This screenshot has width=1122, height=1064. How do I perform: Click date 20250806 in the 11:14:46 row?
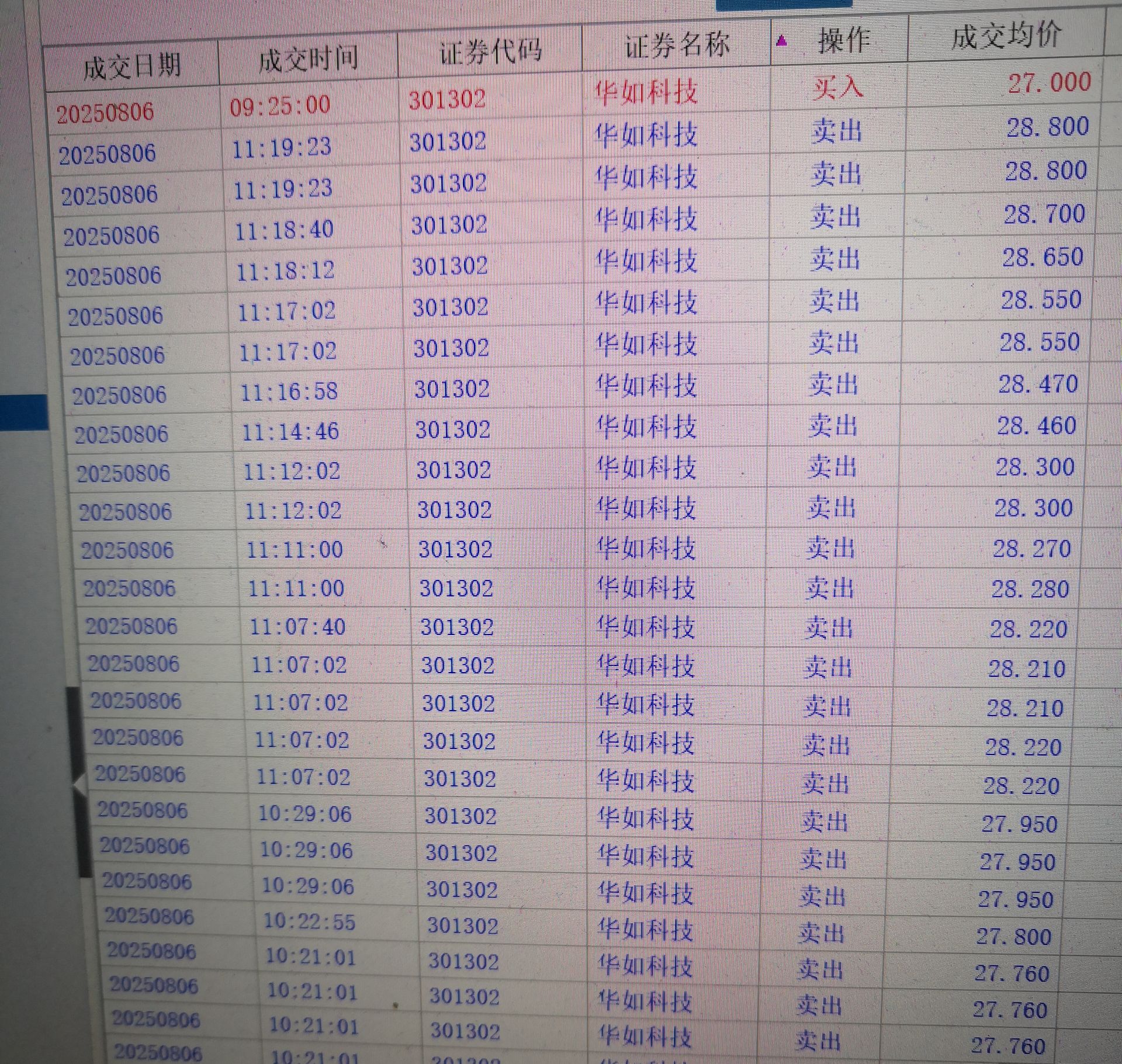pos(122,434)
